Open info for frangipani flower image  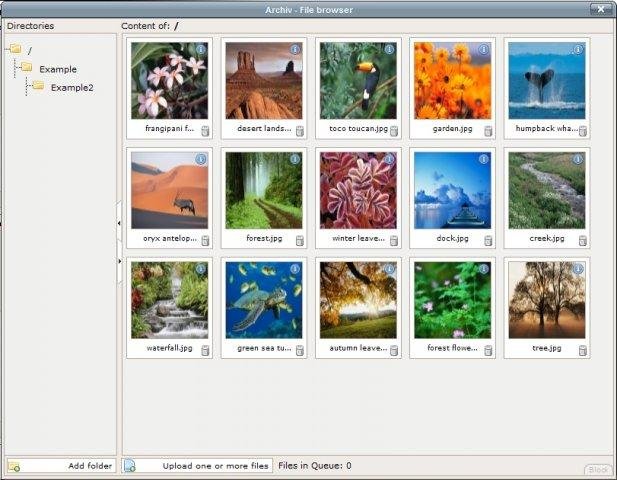201,49
